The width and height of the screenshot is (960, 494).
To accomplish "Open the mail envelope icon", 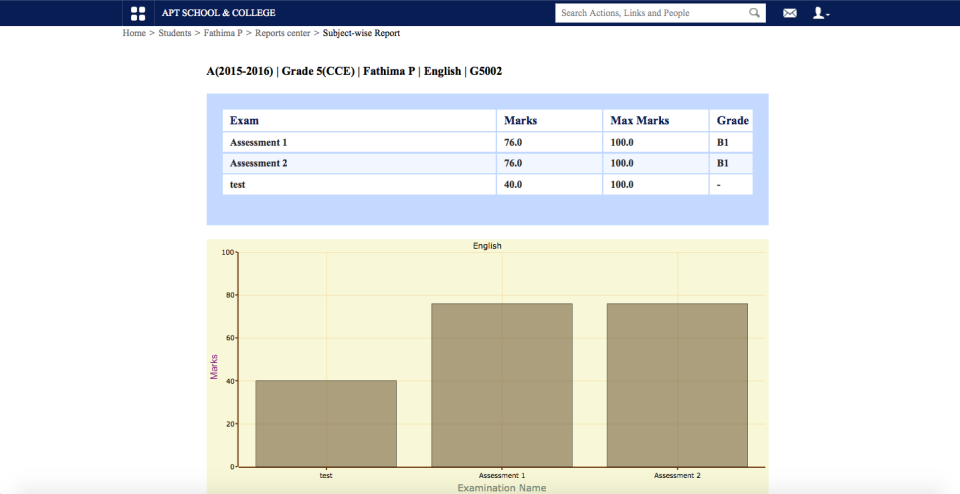I will point(790,13).
